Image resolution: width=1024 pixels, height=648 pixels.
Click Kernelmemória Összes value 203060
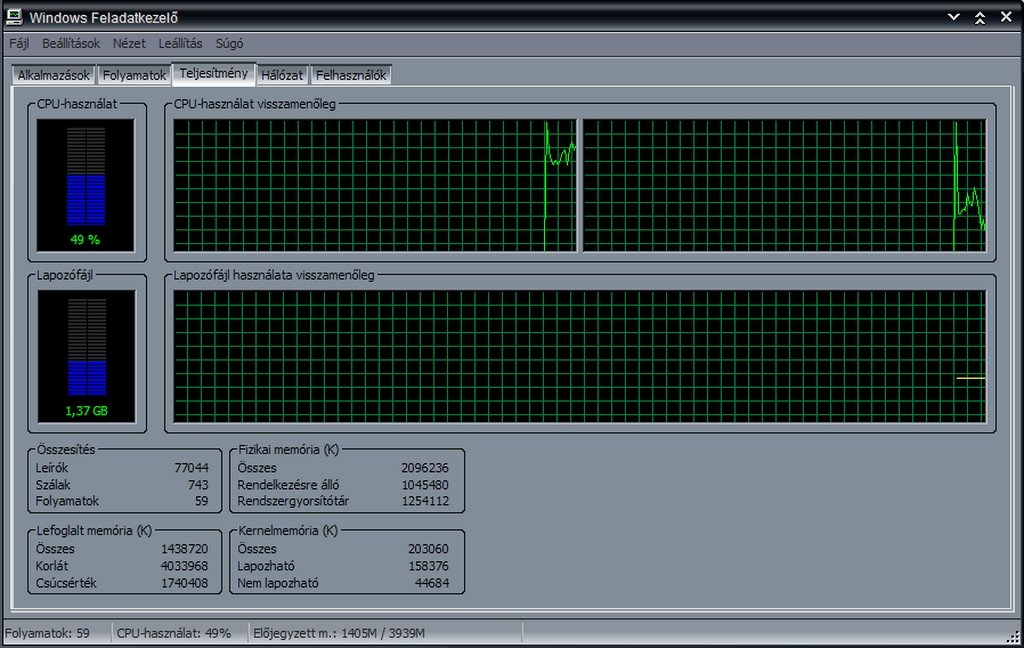428,549
